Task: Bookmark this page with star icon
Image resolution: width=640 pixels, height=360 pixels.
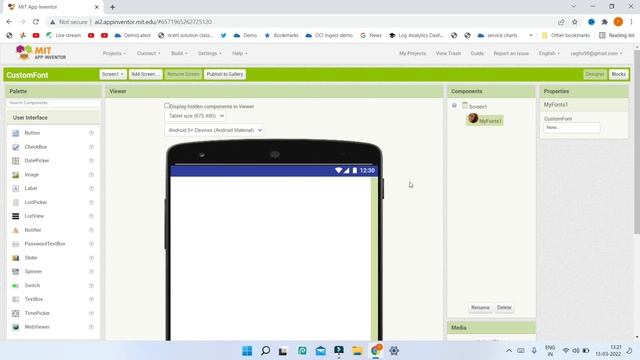Action: pyautogui.click(x=575, y=22)
